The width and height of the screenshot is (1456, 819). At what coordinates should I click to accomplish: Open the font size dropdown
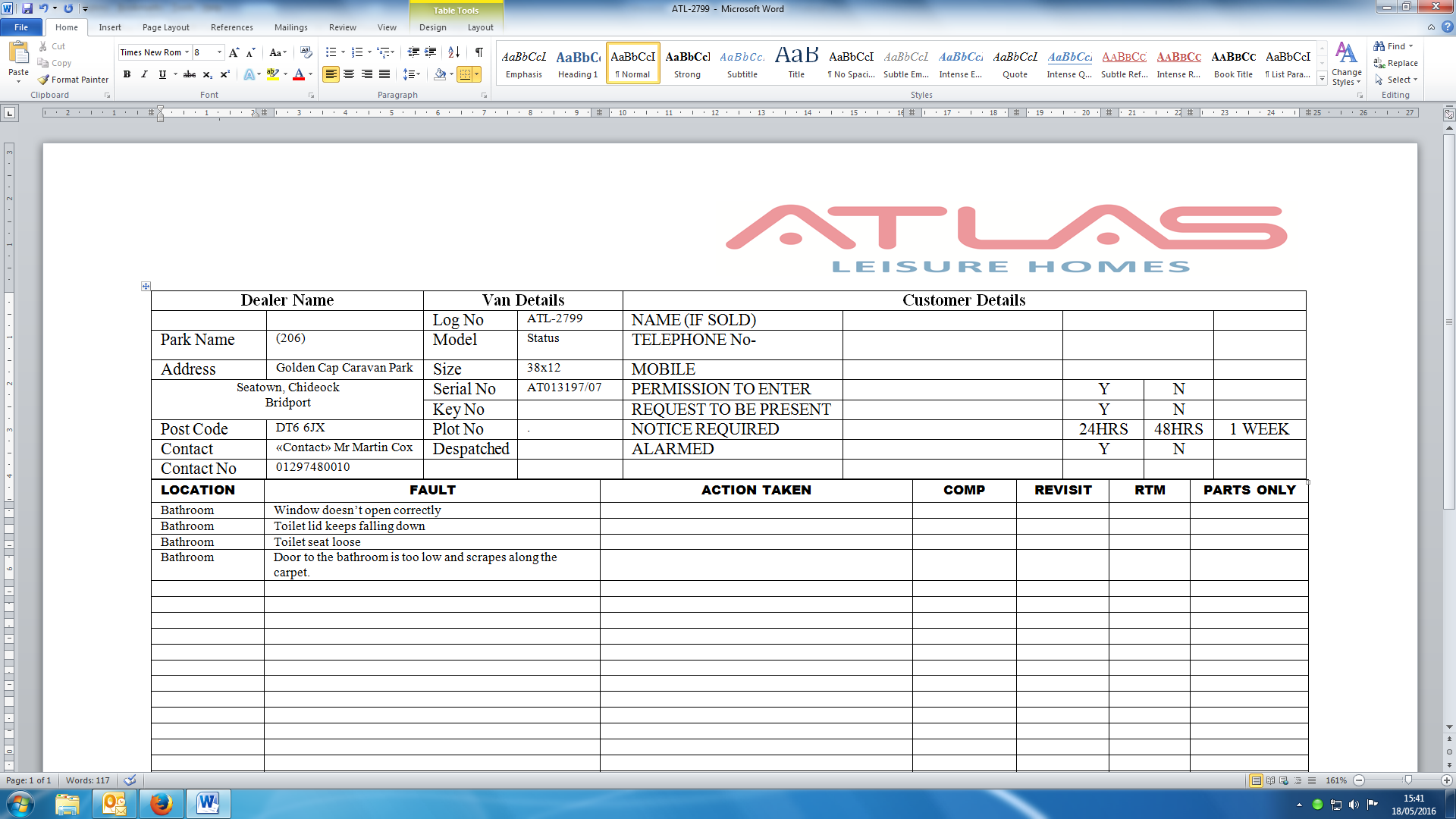coord(220,52)
